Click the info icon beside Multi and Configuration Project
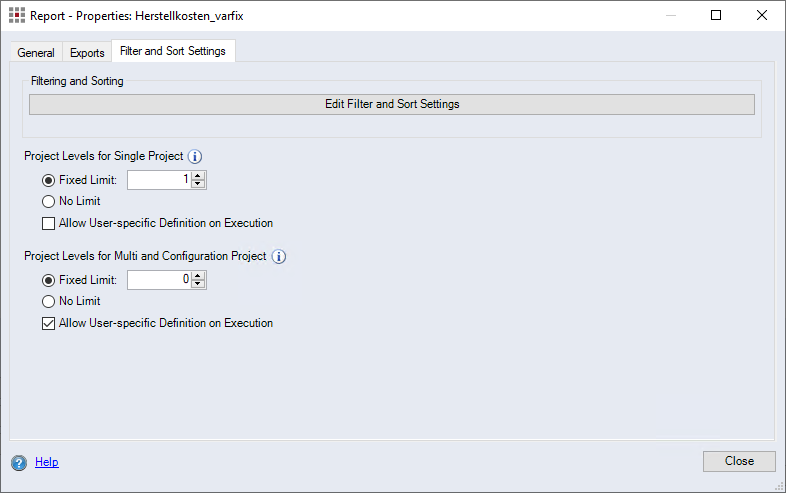The image size is (786, 493). [279, 257]
